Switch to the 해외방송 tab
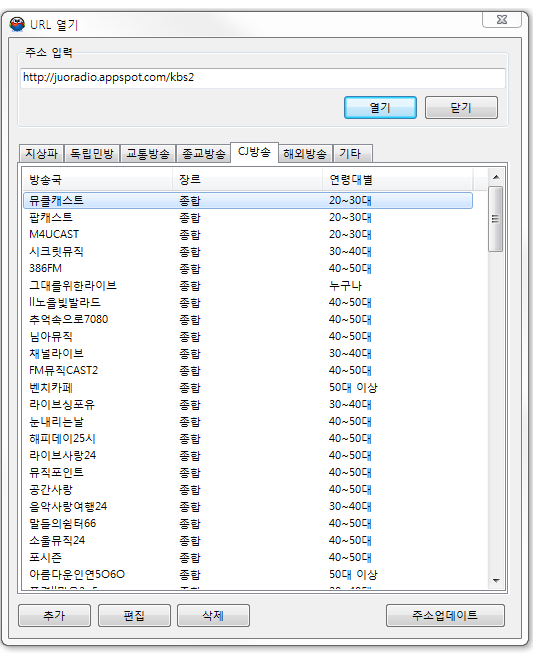Screen dimensions: 535x660 (305, 154)
